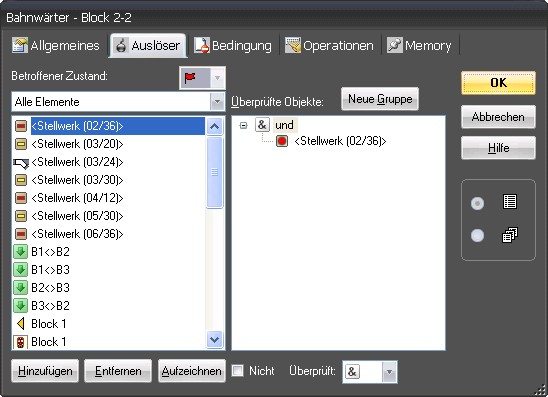Screen dimensions: 548x397
Task: Click the green arrow icon of B1<>B3
Action: (x=21, y=270)
